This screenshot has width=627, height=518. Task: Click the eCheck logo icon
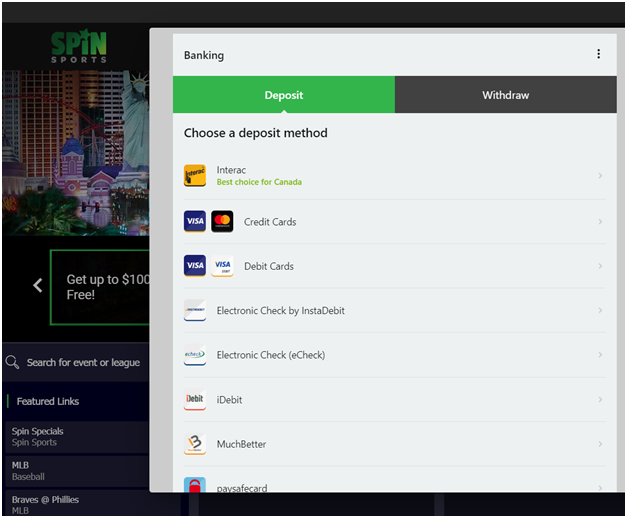pyautogui.click(x=195, y=355)
